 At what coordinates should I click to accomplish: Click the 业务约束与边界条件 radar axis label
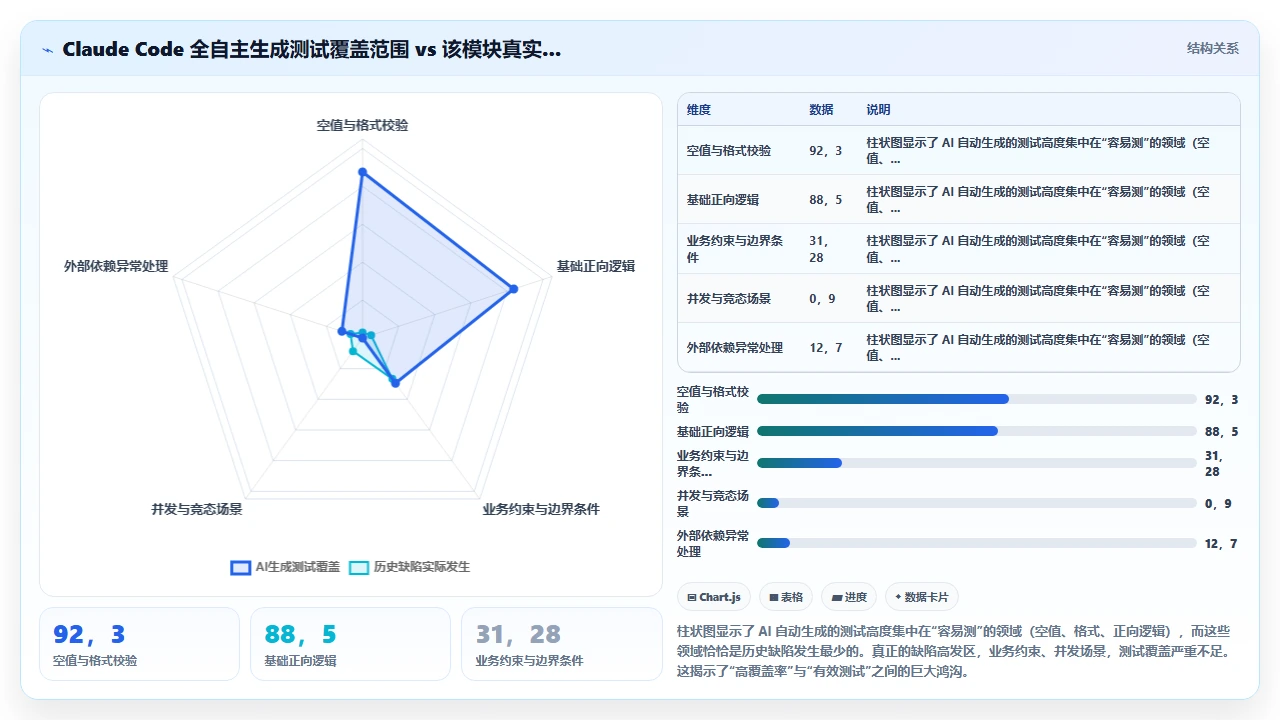coord(541,509)
